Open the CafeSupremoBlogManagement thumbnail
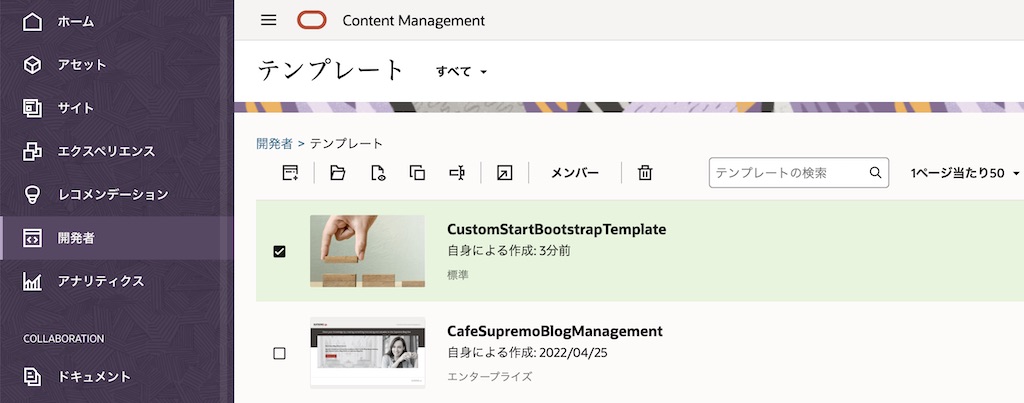This screenshot has height=403, width=1024. coord(367,352)
